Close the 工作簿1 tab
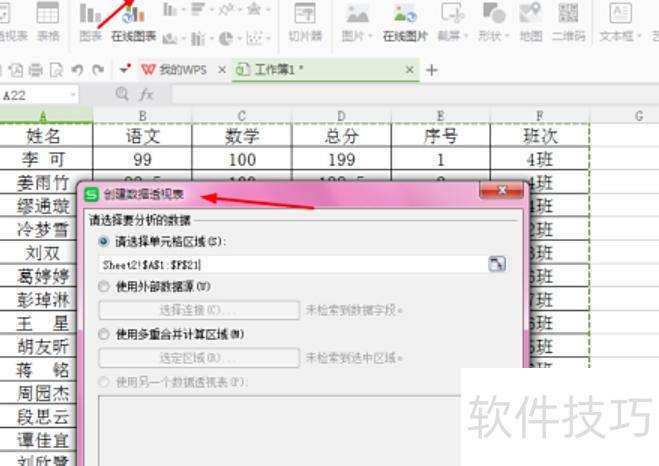The image size is (659, 466). coord(409,70)
